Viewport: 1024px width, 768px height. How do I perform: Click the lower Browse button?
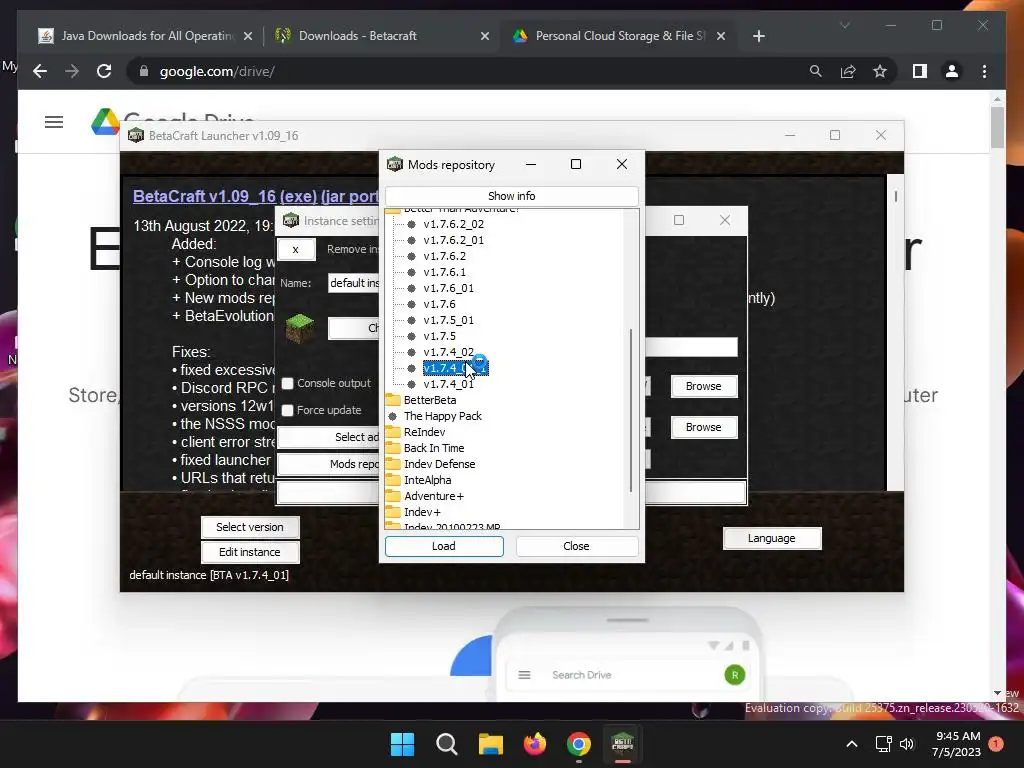pyautogui.click(x=703, y=427)
